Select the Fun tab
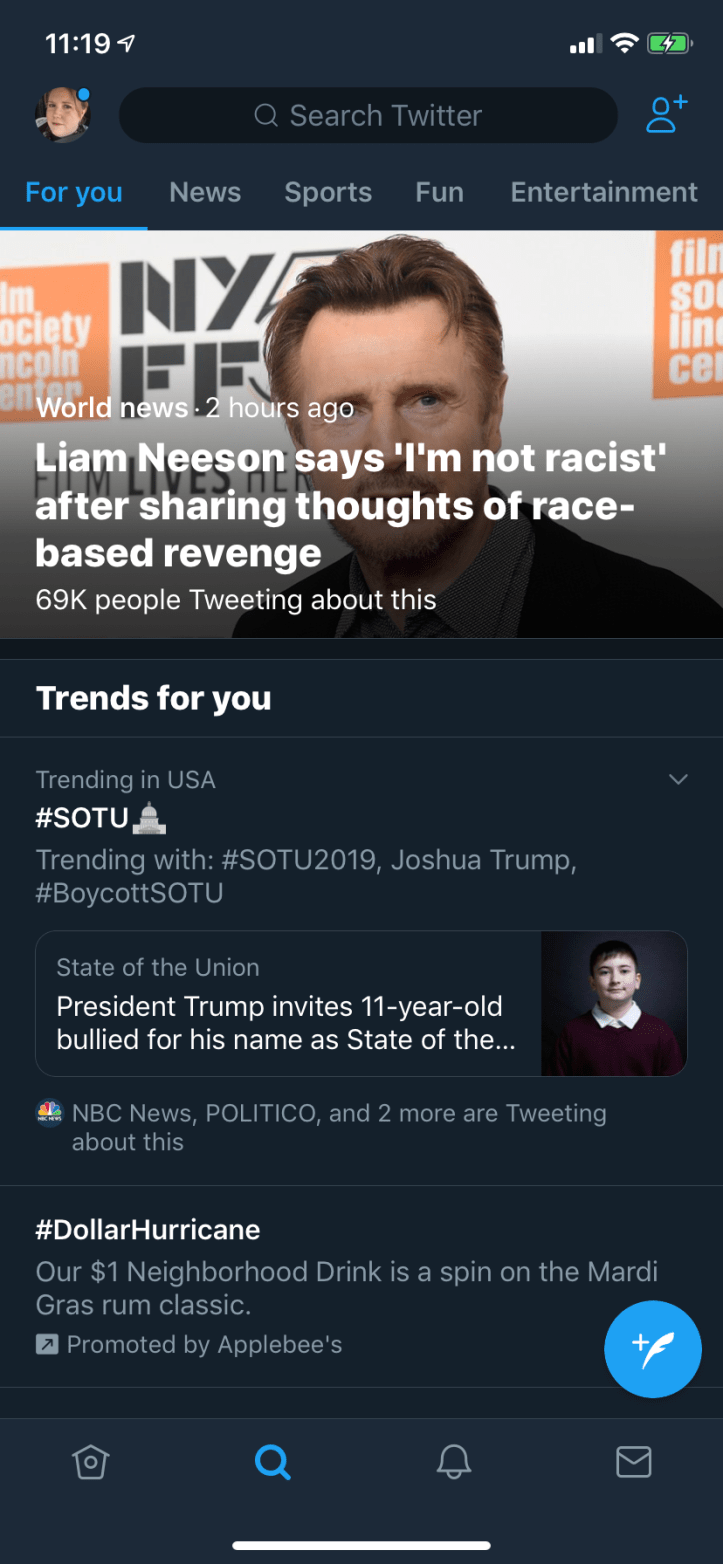 (x=439, y=192)
